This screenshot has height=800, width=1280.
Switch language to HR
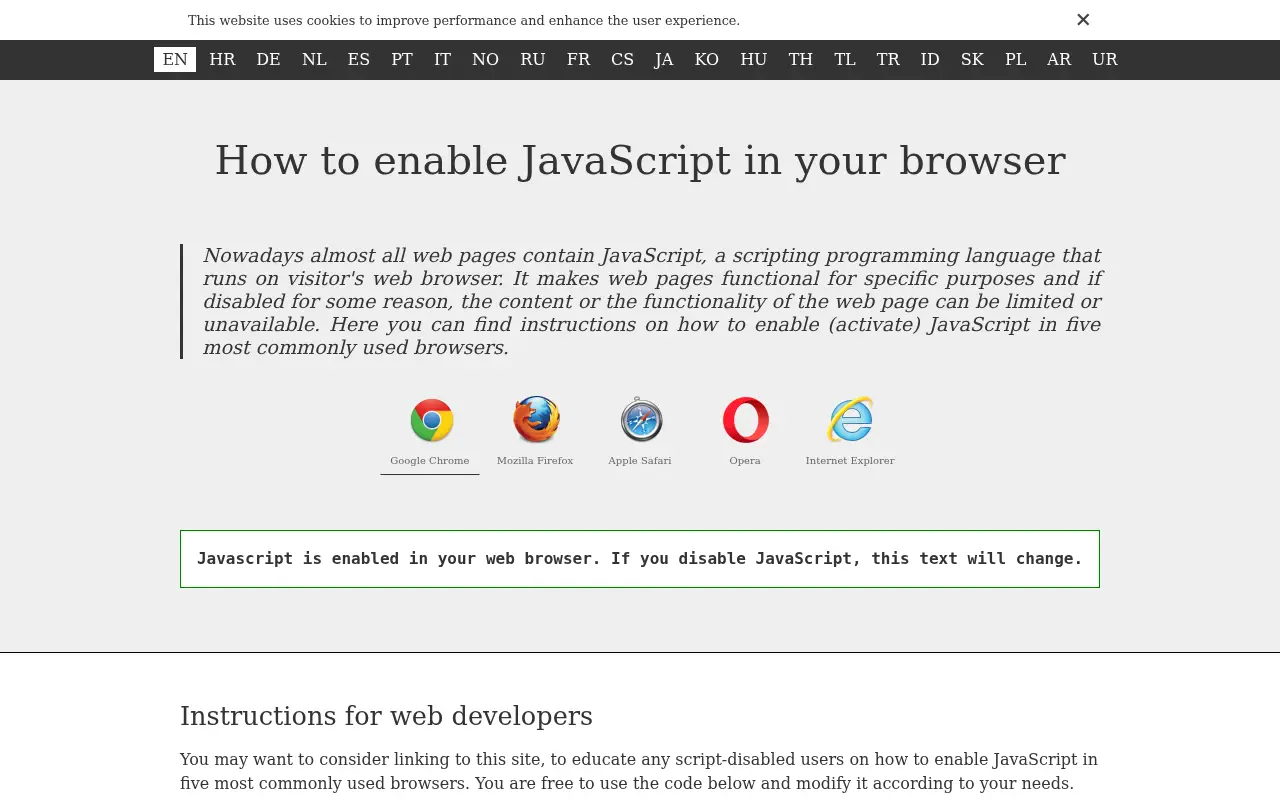coord(222,59)
